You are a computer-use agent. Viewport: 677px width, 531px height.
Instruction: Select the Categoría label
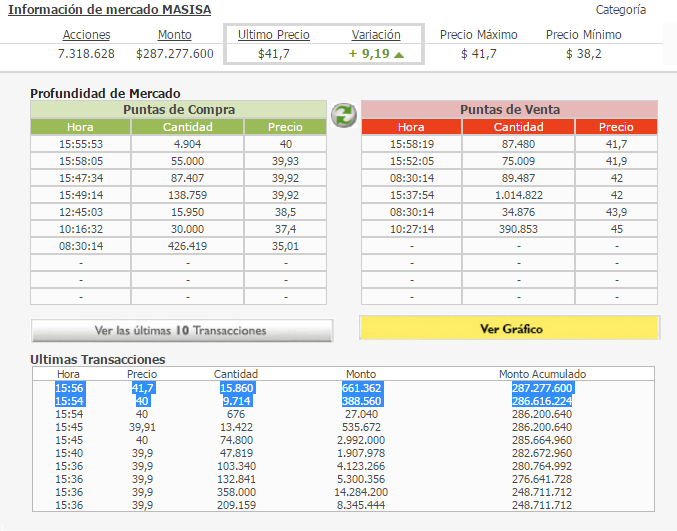coord(621,10)
